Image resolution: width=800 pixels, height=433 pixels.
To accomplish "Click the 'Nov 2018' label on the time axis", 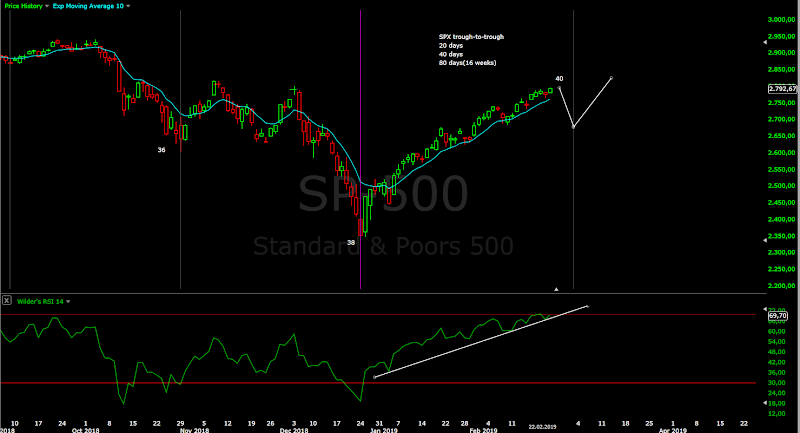I will (x=194, y=430).
